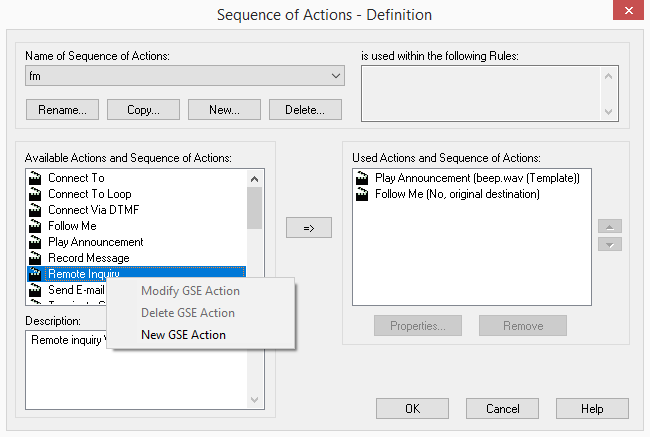Image resolution: width=650 pixels, height=437 pixels.
Task: Choose New GSE Action from context menu
Action: (x=183, y=335)
